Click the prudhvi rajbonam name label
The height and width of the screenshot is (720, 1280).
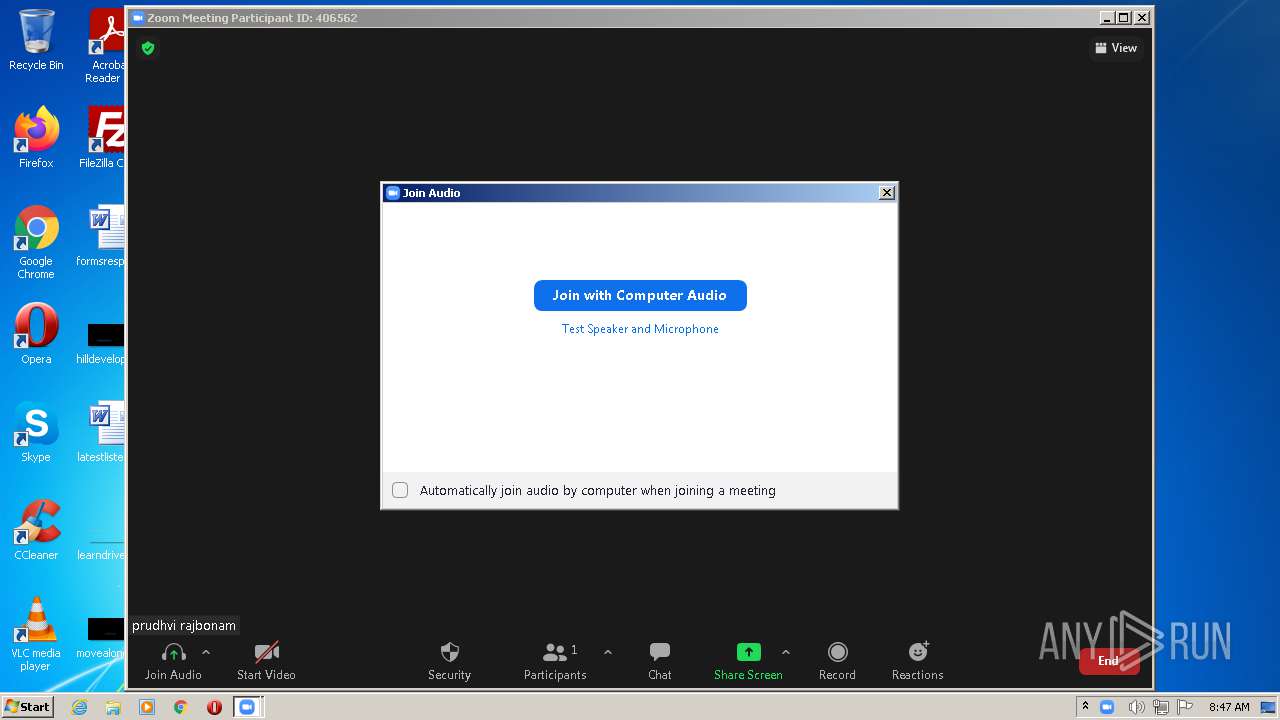[x=184, y=626]
